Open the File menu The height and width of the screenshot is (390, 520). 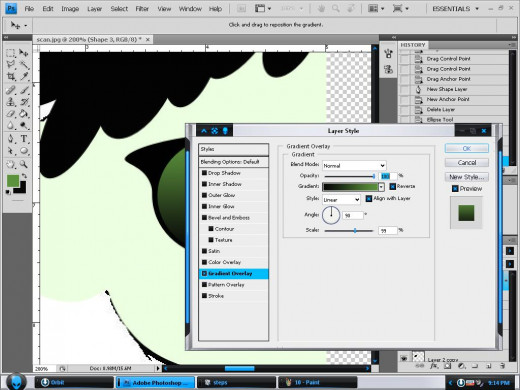tap(29, 9)
